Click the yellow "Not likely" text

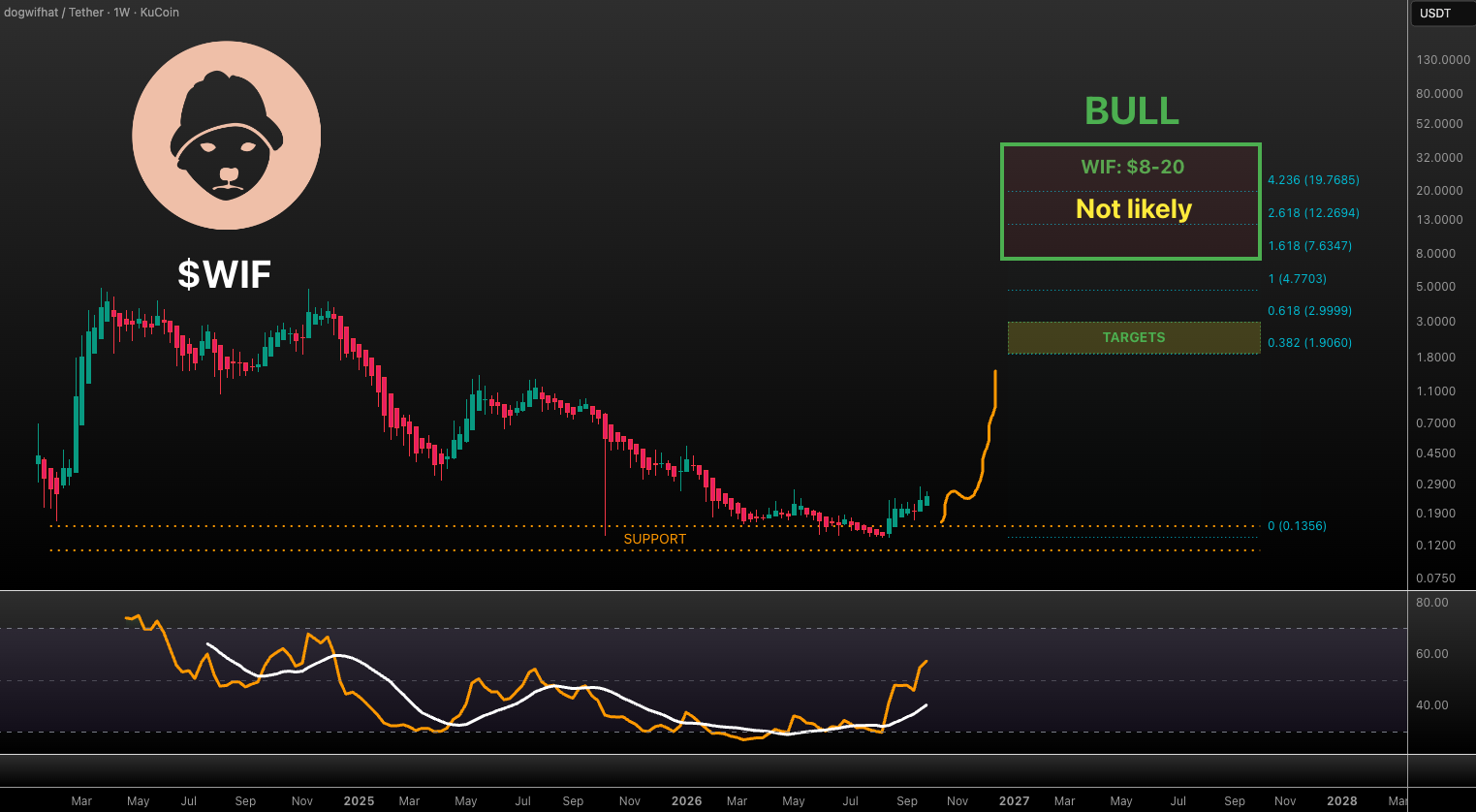point(1134,208)
